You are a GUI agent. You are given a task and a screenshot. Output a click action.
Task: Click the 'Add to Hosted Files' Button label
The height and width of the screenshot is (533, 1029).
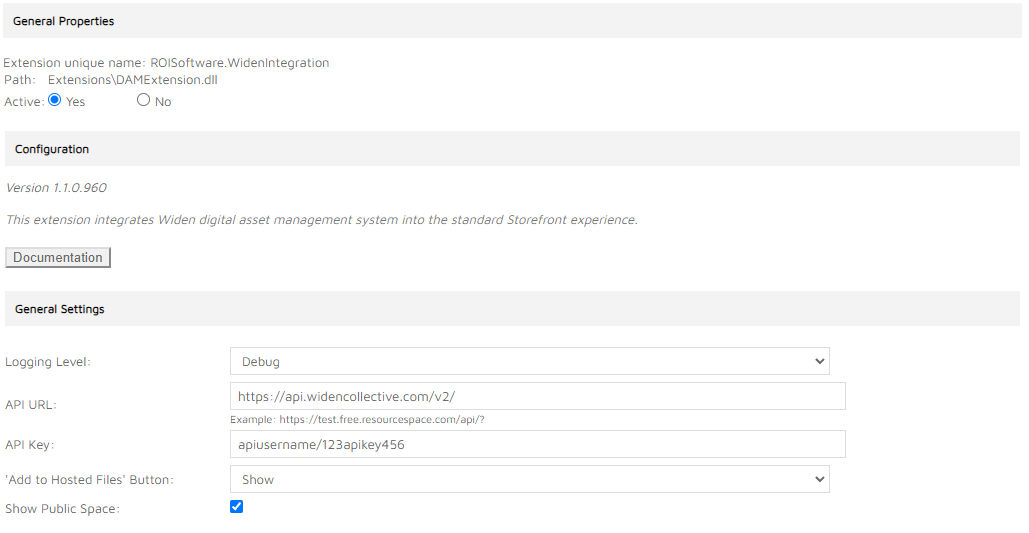[89, 480]
